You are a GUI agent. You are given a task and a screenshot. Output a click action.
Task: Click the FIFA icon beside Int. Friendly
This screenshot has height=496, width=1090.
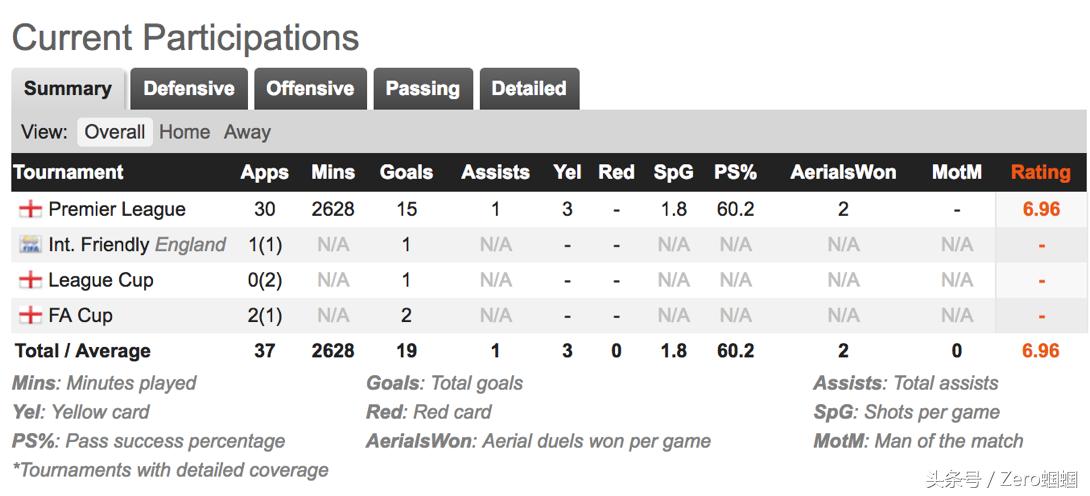click(x=30, y=245)
